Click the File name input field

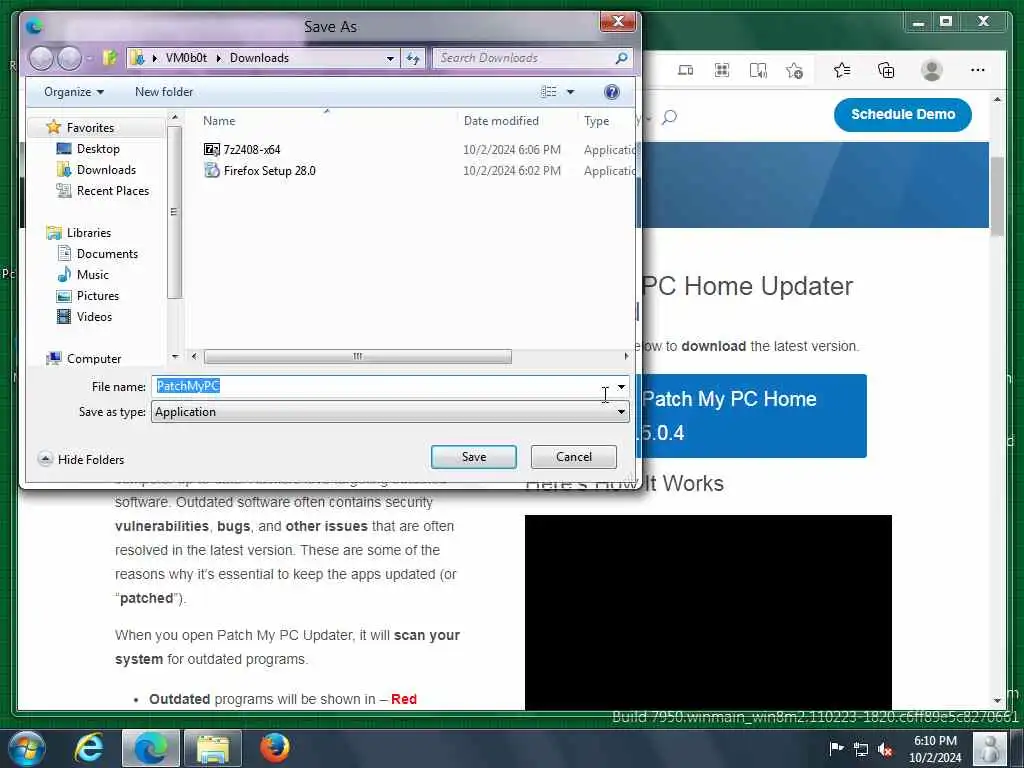pyautogui.click(x=382, y=387)
